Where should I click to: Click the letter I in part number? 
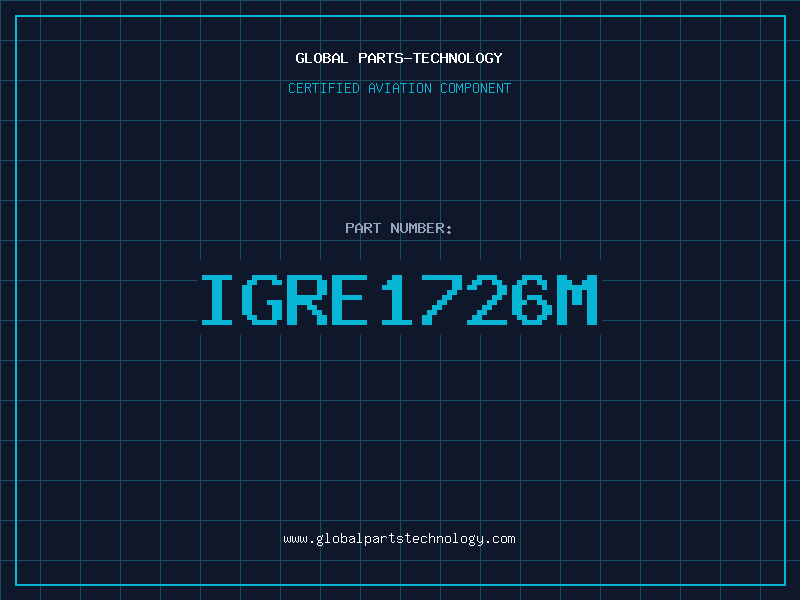220,299
